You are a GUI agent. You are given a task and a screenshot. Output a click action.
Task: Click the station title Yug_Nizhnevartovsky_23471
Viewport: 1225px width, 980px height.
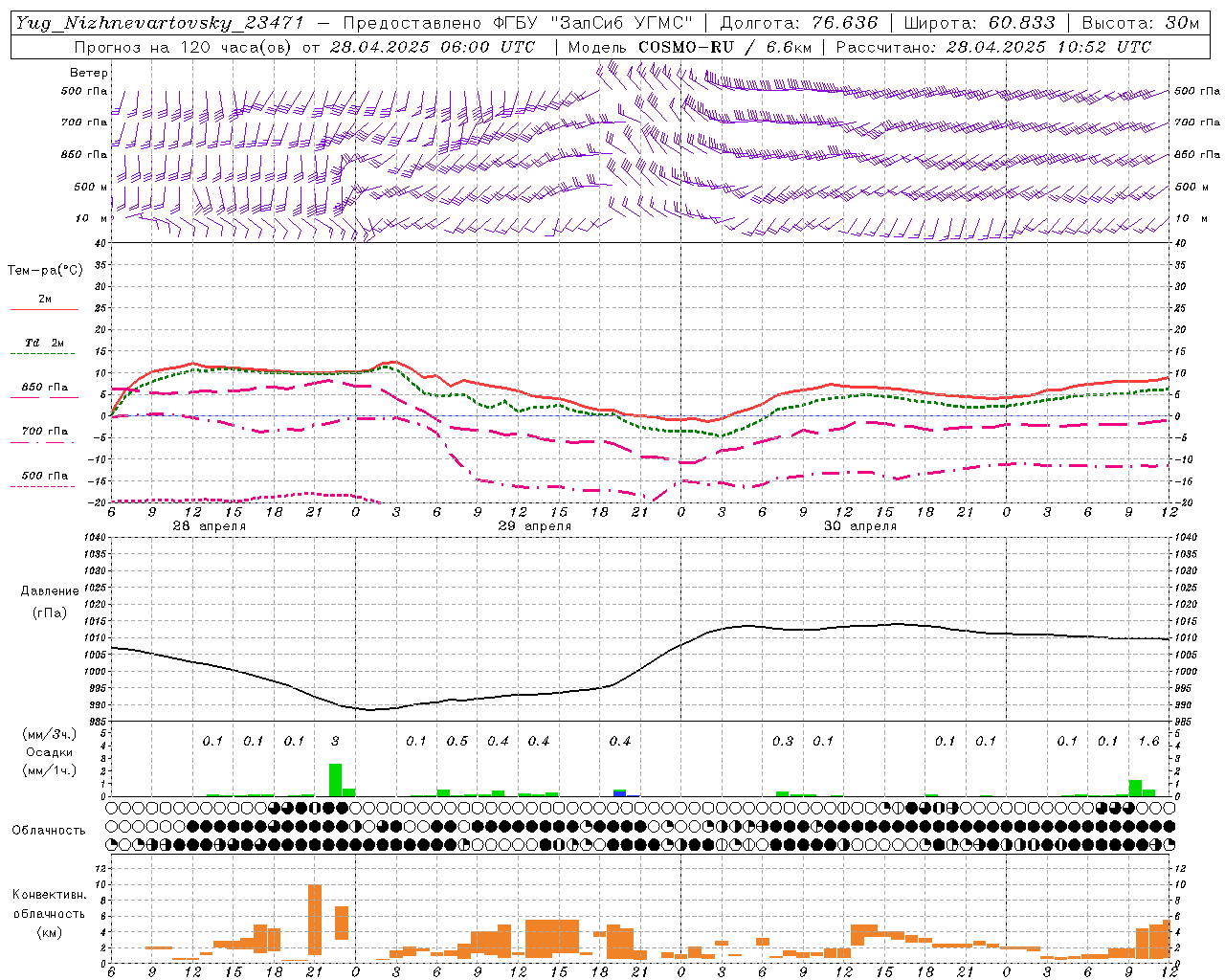pyautogui.click(x=159, y=23)
